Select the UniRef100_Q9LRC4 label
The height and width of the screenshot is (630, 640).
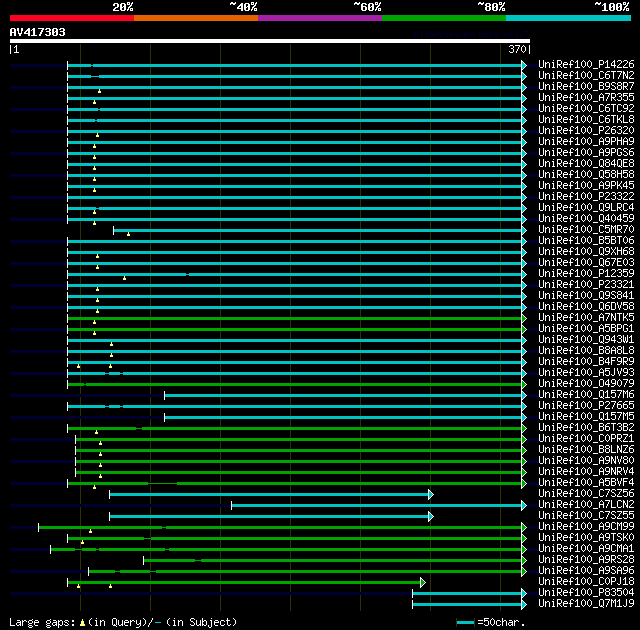586,208
